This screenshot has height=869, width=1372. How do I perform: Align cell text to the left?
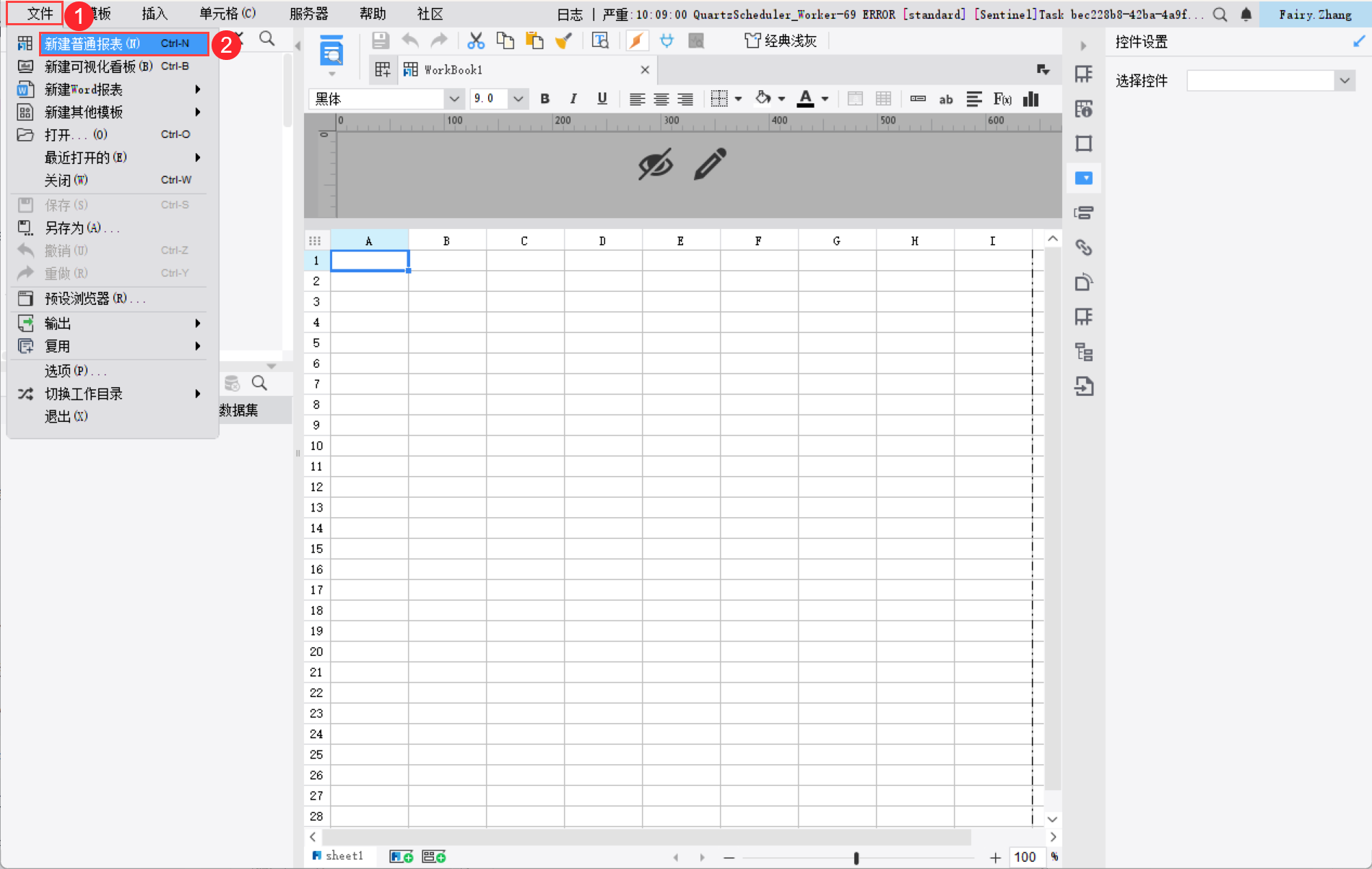[637, 99]
